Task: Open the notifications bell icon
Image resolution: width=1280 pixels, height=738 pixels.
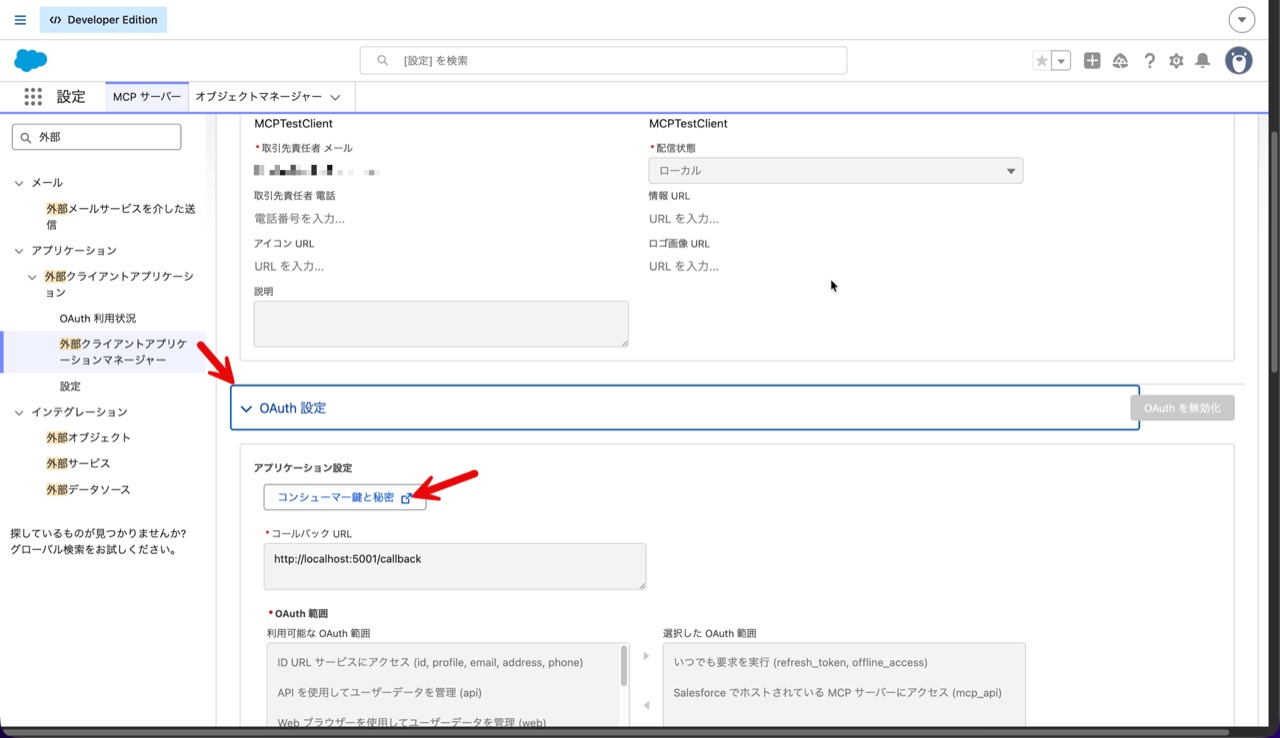Action: [x=1203, y=61]
